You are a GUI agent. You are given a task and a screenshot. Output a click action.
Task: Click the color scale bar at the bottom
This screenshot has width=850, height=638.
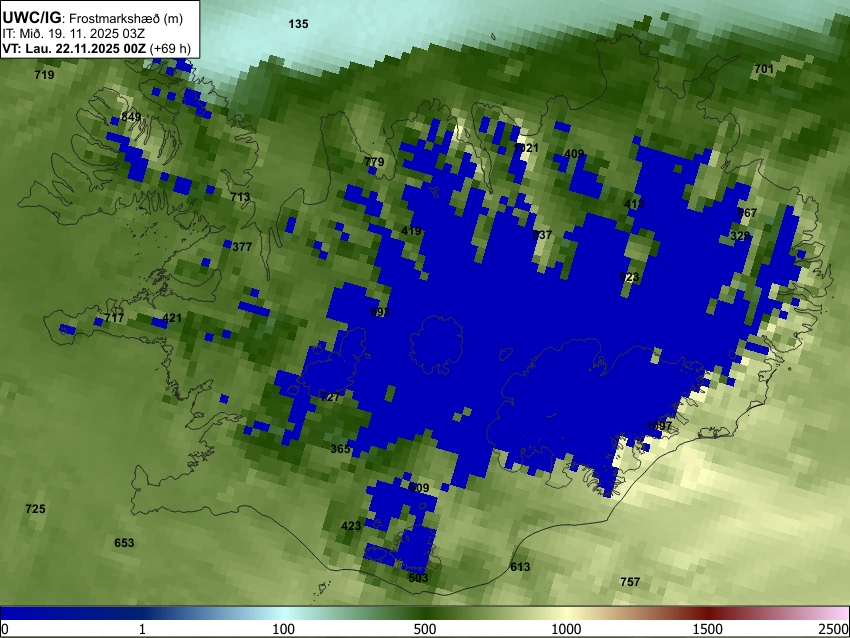click(425, 613)
